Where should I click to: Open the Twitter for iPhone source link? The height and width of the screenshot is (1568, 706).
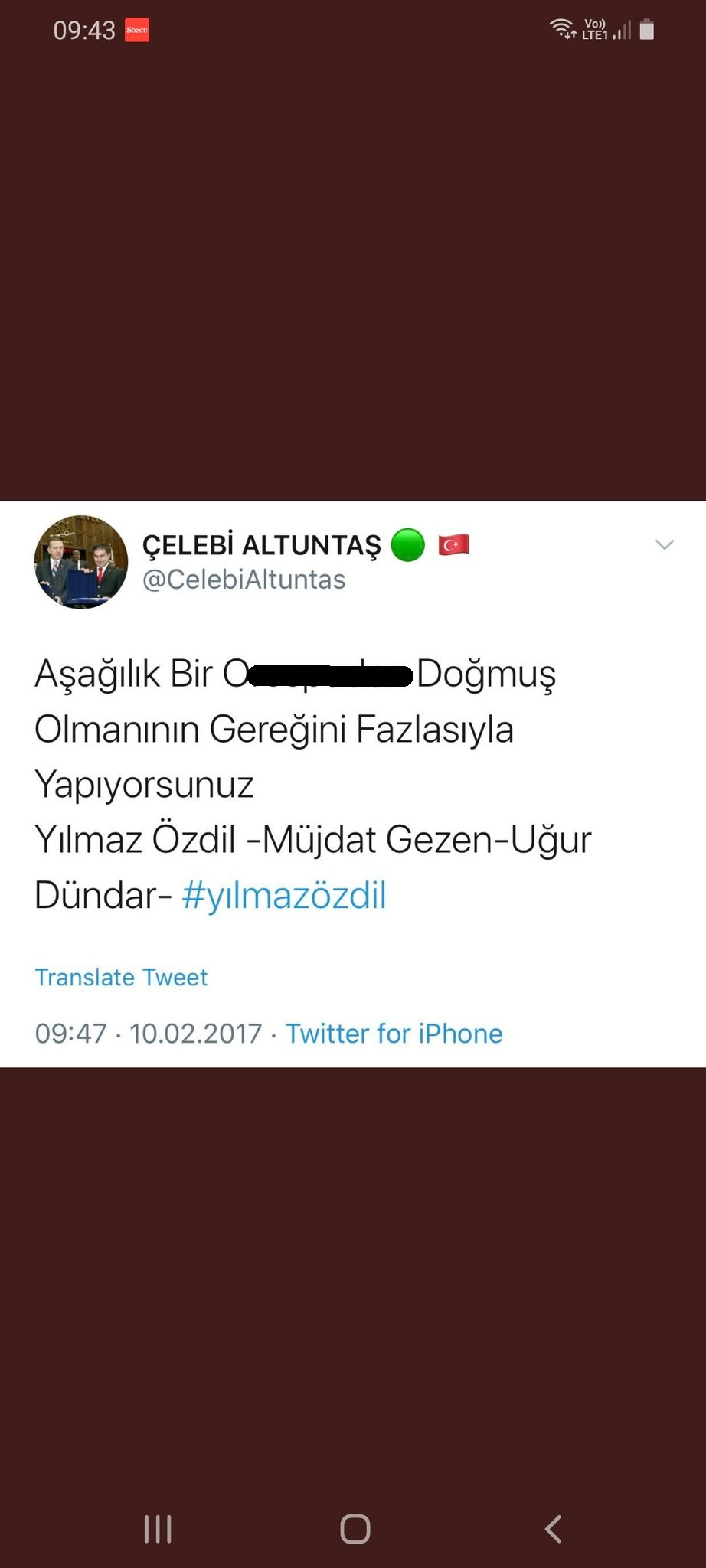coord(394,1034)
